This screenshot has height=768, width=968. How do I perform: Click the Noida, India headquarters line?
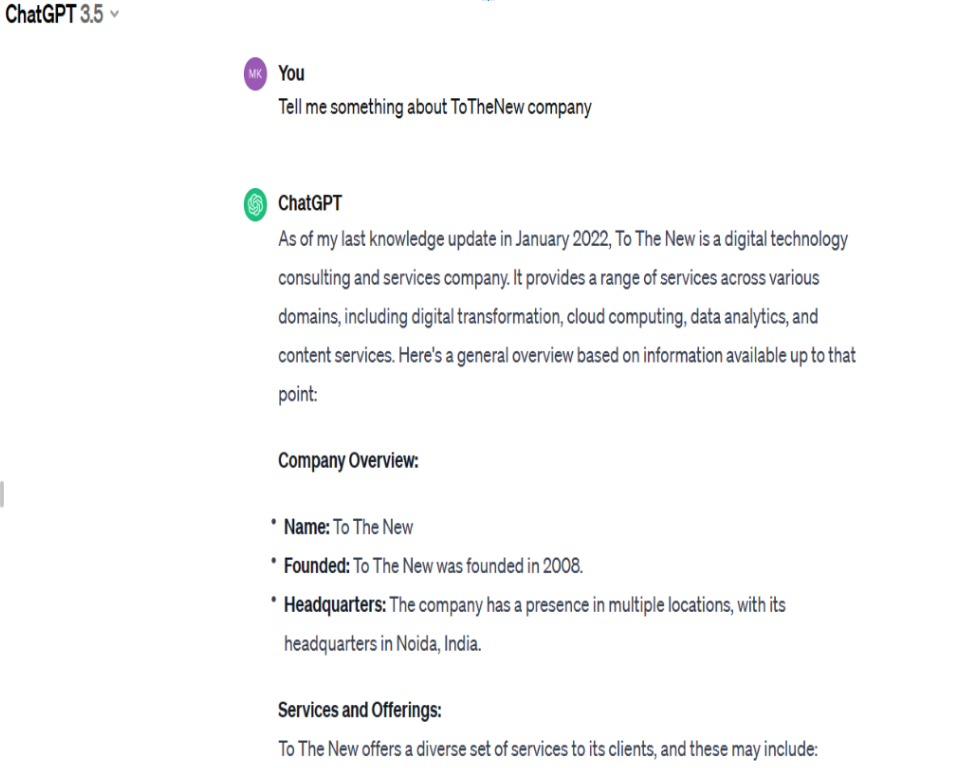click(x=382, y=643)
